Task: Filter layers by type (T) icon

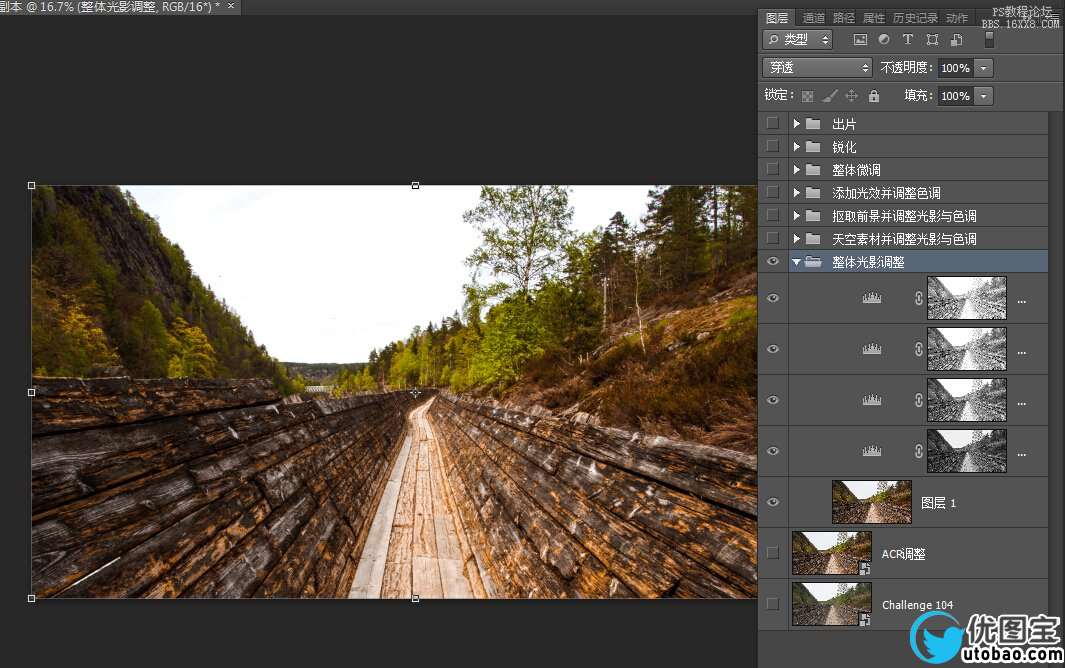Action: (x=907, y=39)
